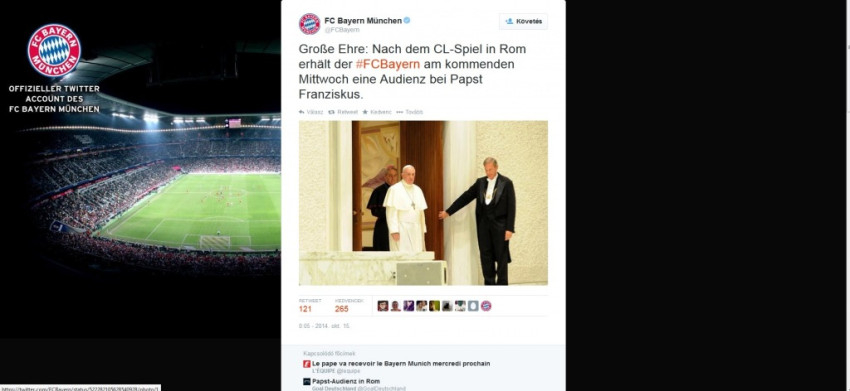
Task: Expand the Tovább more options menu
Action: tap(409, 112)
